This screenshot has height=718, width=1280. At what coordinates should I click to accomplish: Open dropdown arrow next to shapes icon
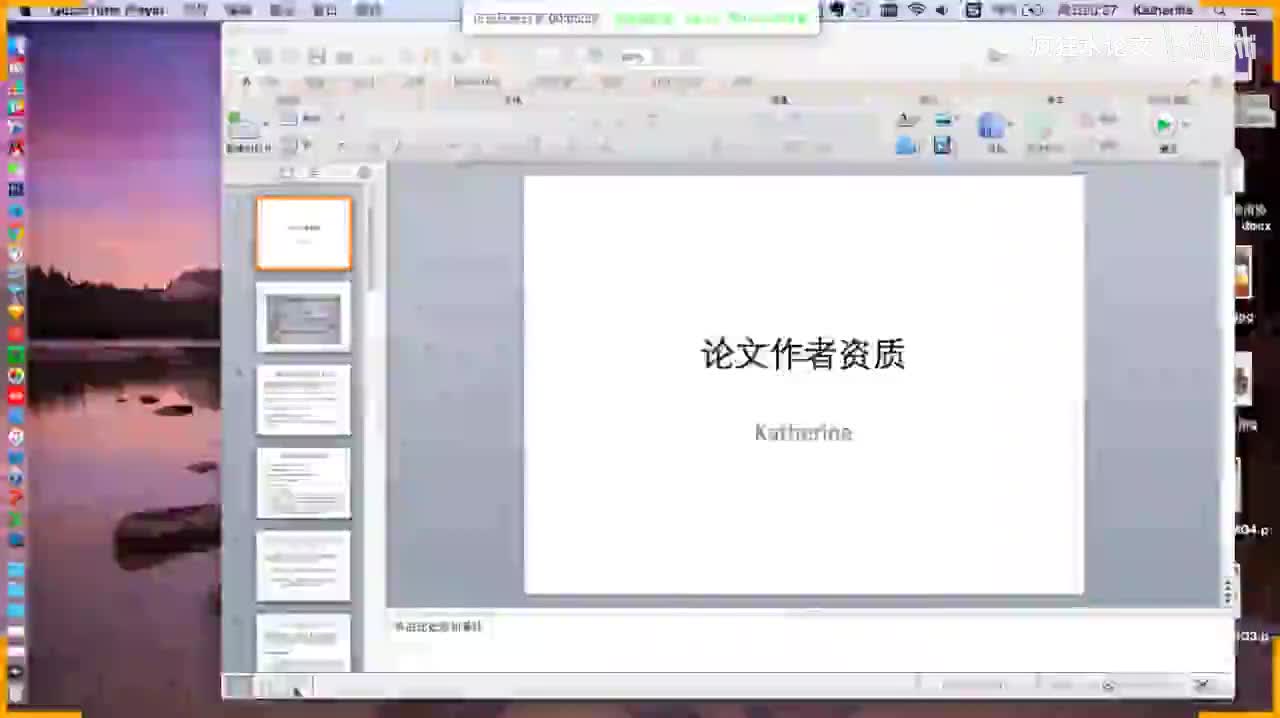[x=1010, y=125]
